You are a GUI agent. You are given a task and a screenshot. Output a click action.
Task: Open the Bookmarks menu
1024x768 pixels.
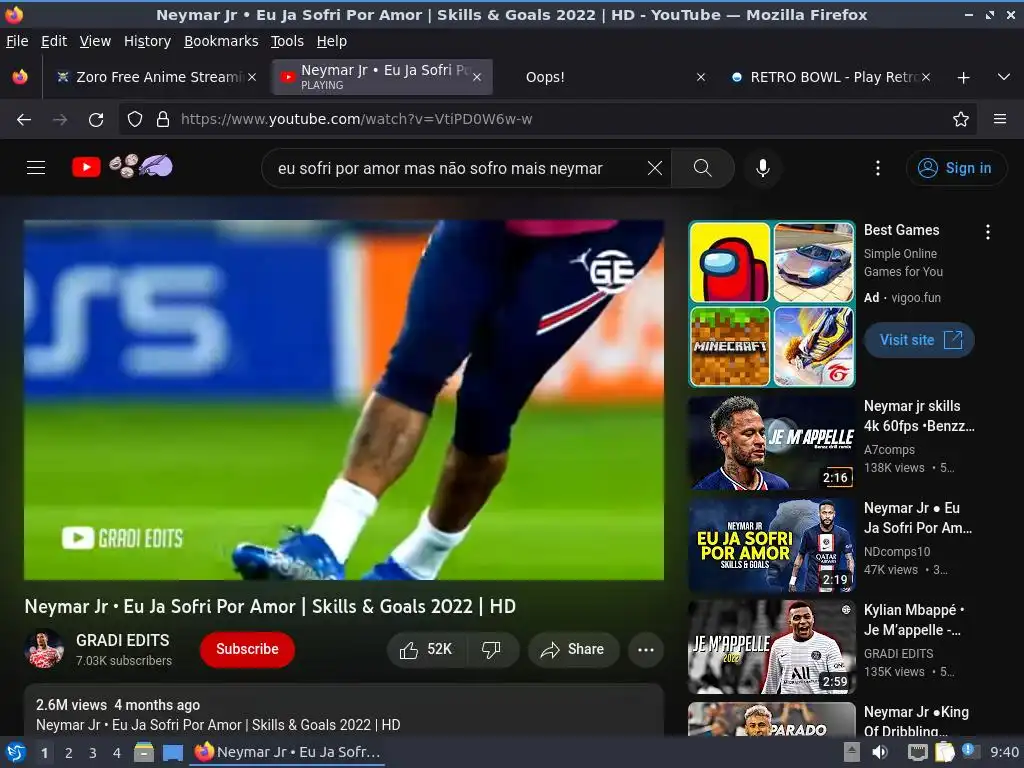tap(221, 41)
